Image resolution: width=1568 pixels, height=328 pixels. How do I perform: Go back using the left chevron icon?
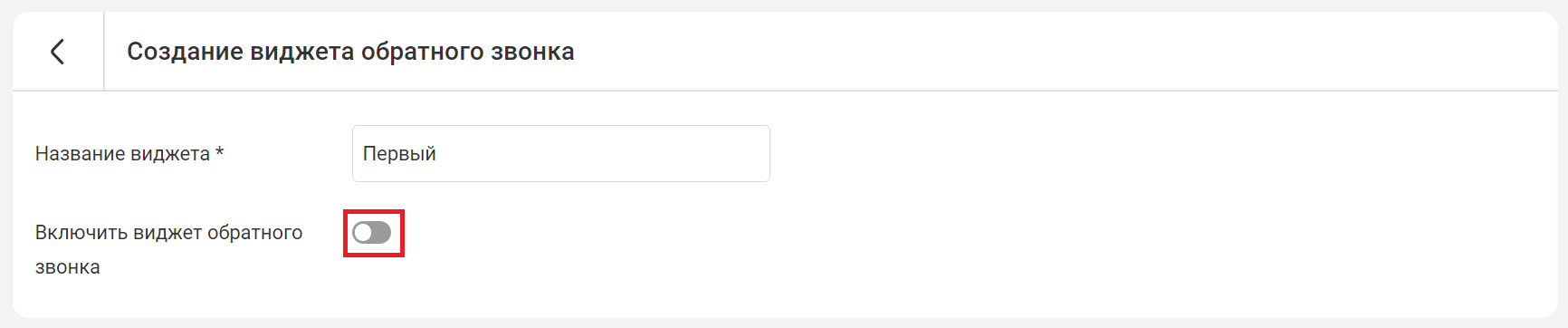pyautogui.click(x=57, y=52)
